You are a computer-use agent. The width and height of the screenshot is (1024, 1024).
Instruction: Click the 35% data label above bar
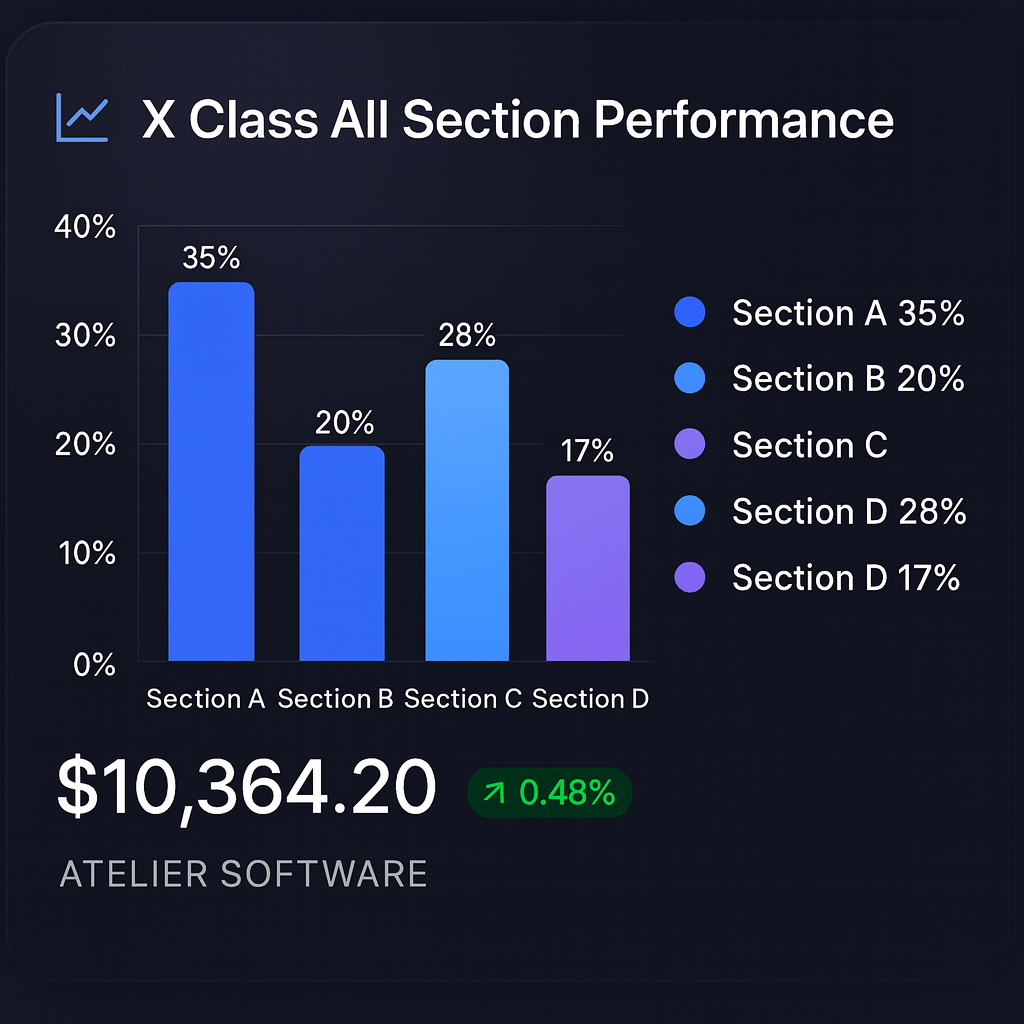coord(211,258)
